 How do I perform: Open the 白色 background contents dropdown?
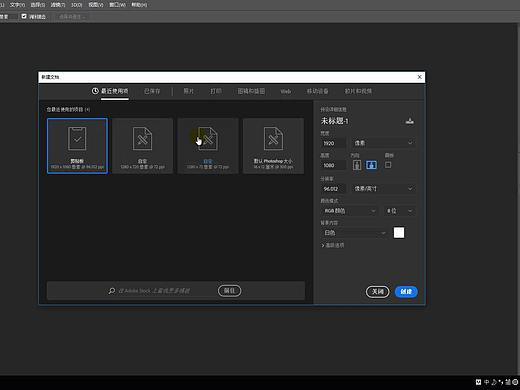click(354, 233)
